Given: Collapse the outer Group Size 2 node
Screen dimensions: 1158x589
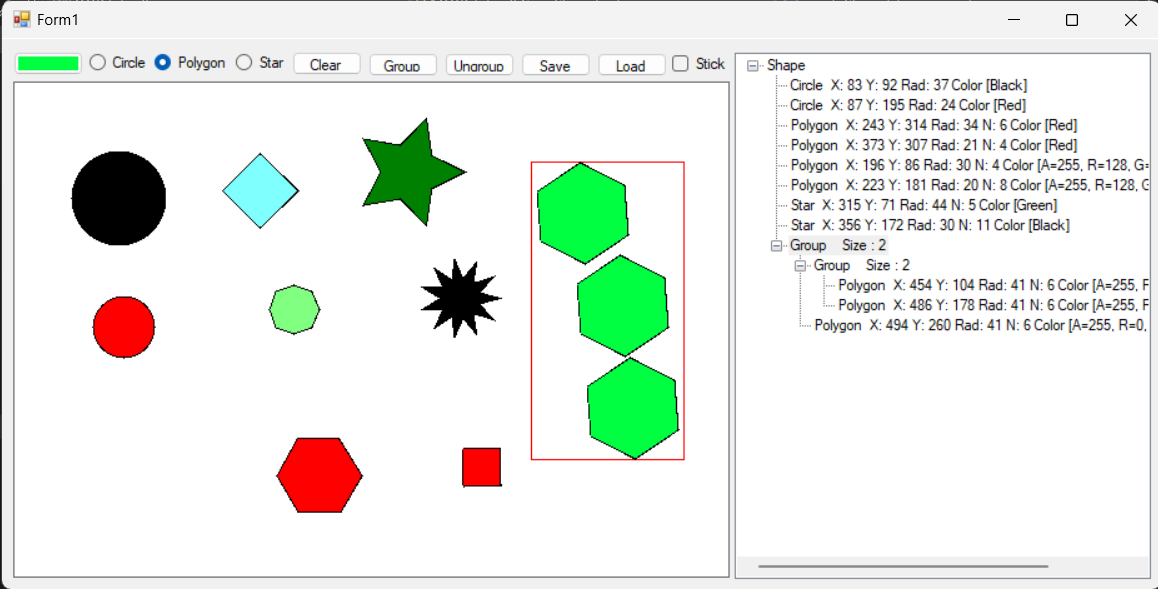Looking at the screenshot, I should pyautogui.click(x=776, y=245).
